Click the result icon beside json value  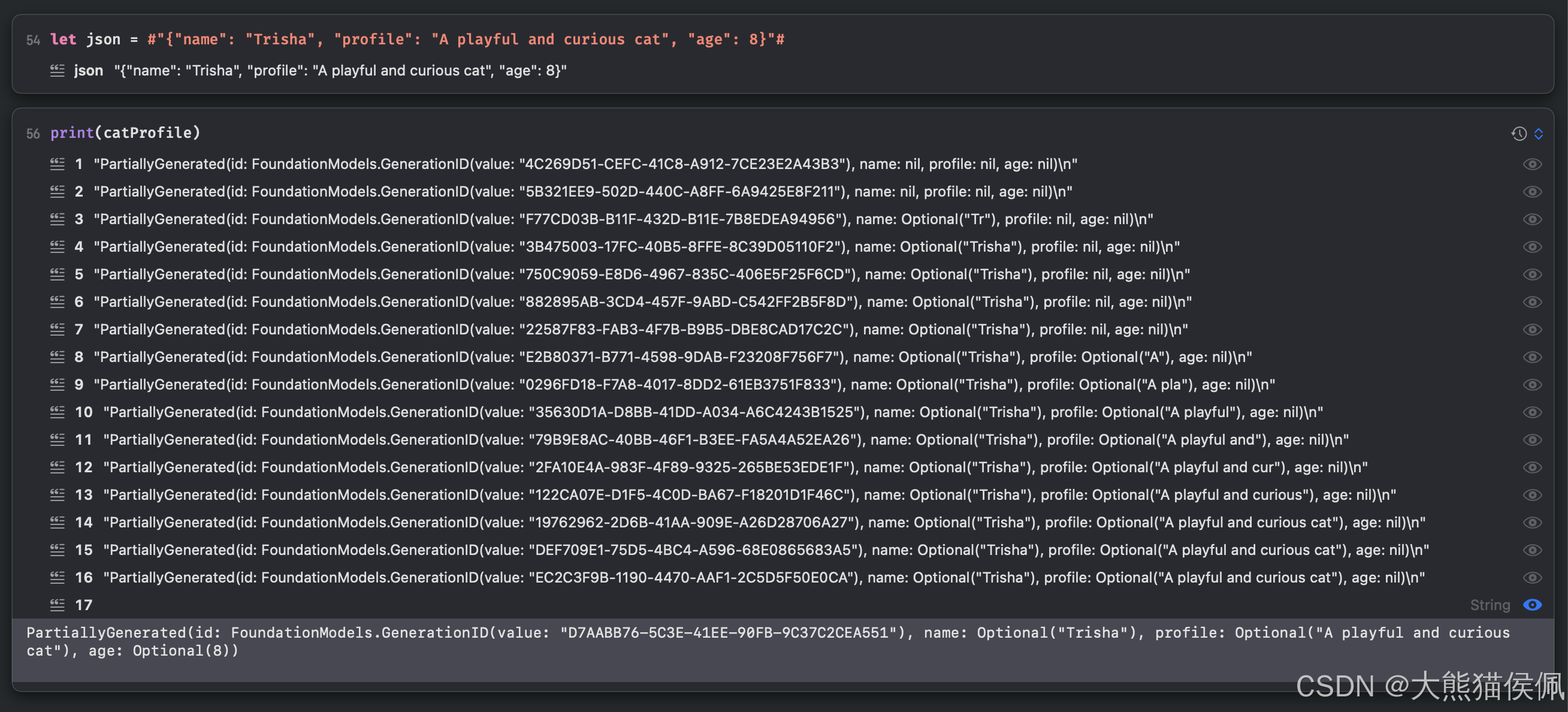pyautogui.click(x=57, y=71)
